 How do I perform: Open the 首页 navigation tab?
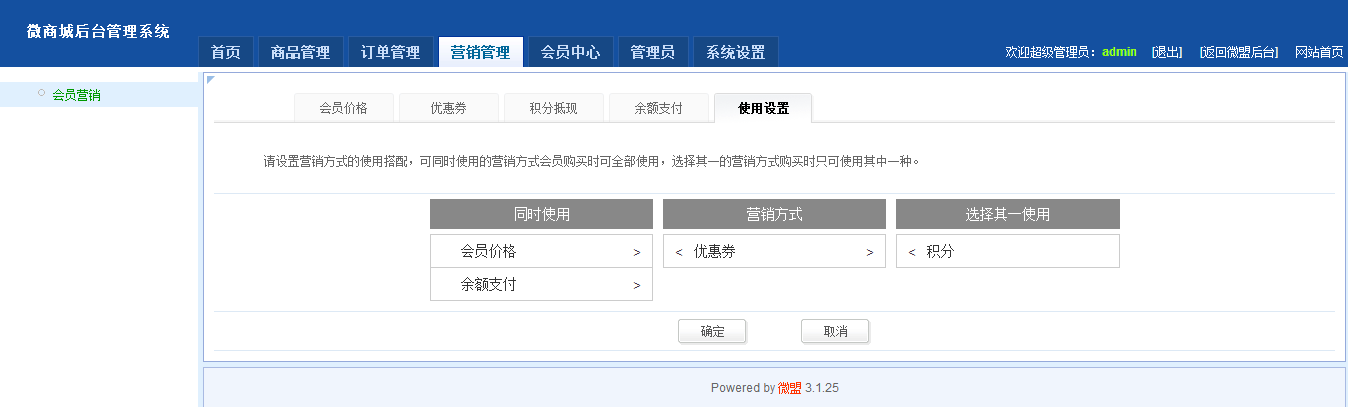click(x=226, y=53)
